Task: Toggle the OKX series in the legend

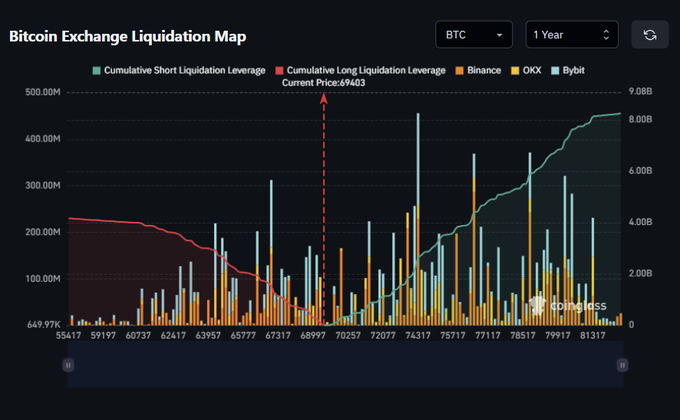Action: click(x=529, y=71)
